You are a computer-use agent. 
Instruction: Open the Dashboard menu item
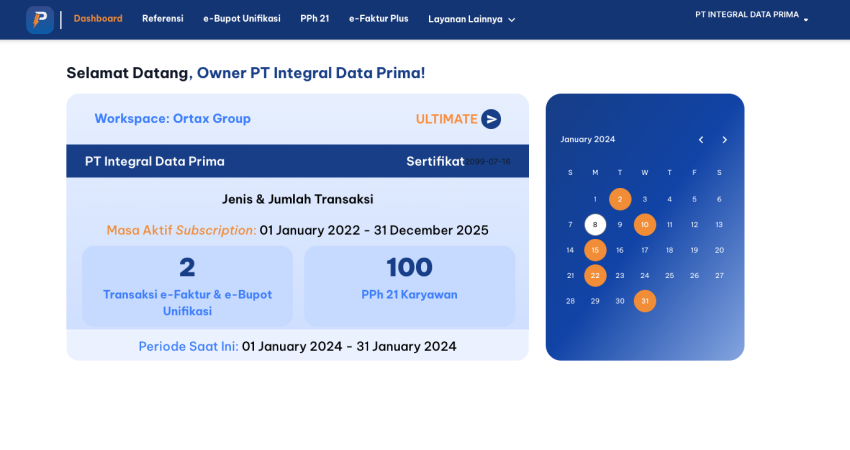click(98, 19)
